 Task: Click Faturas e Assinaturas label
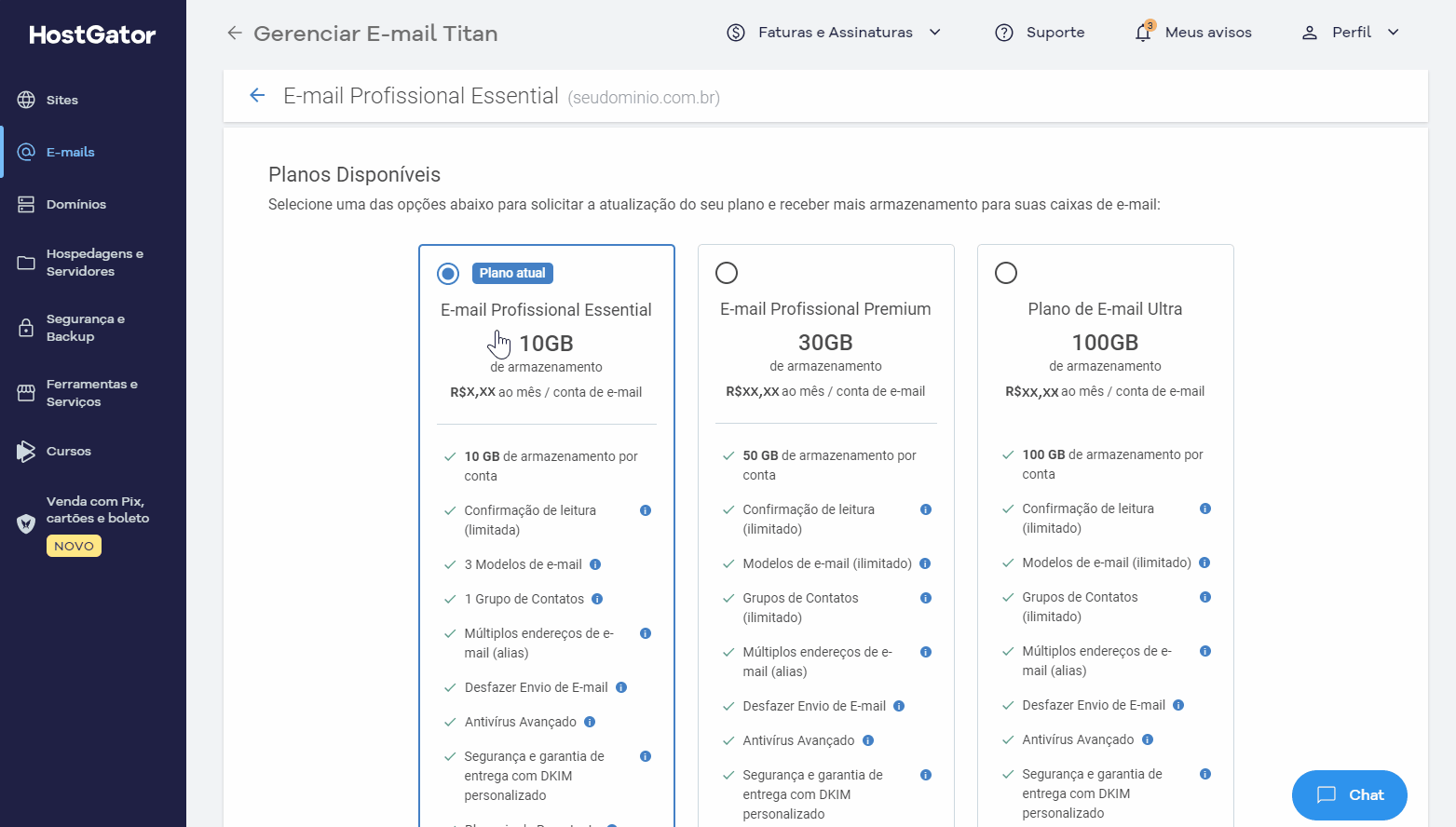836,33
